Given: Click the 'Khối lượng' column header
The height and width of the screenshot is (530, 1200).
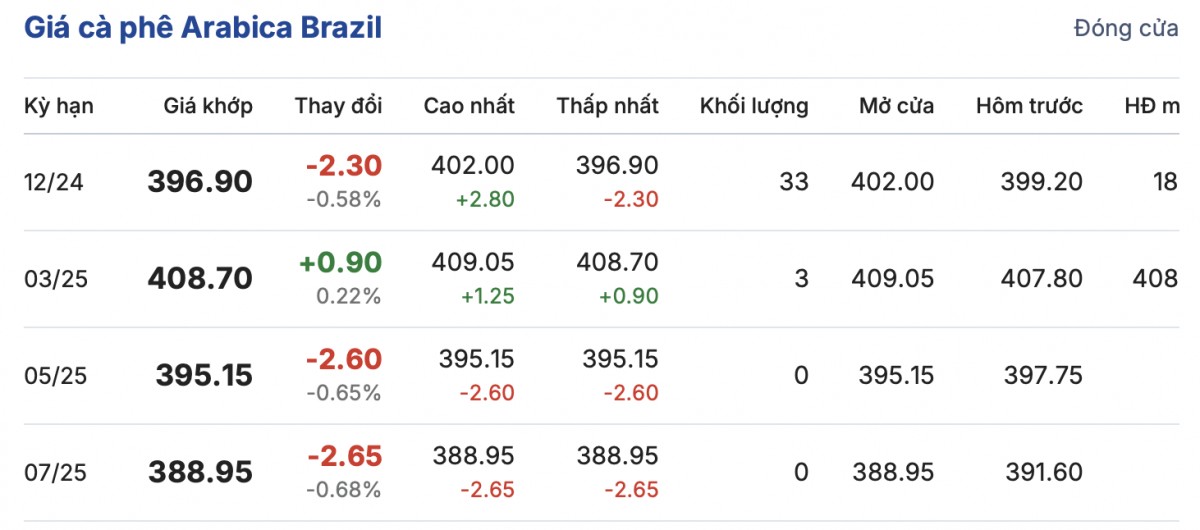Looking at the screenshot, I should (754, 106).
